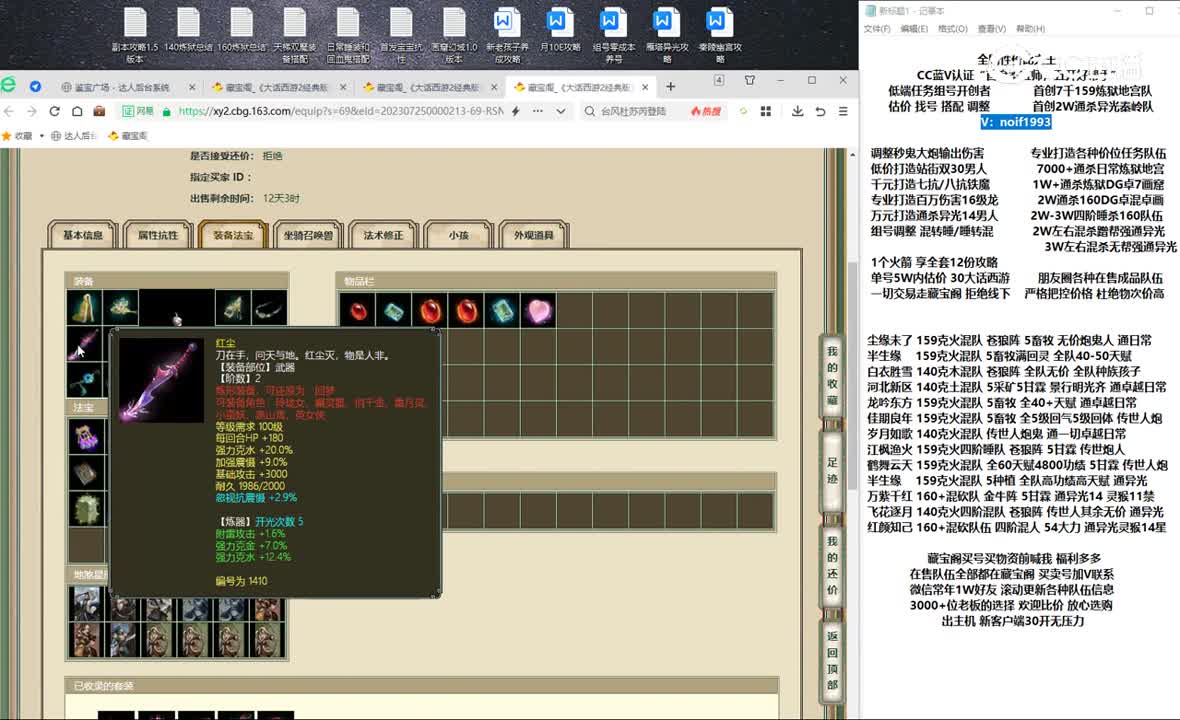Click the 收藏 star bookmark button

[x=17, y=136]
